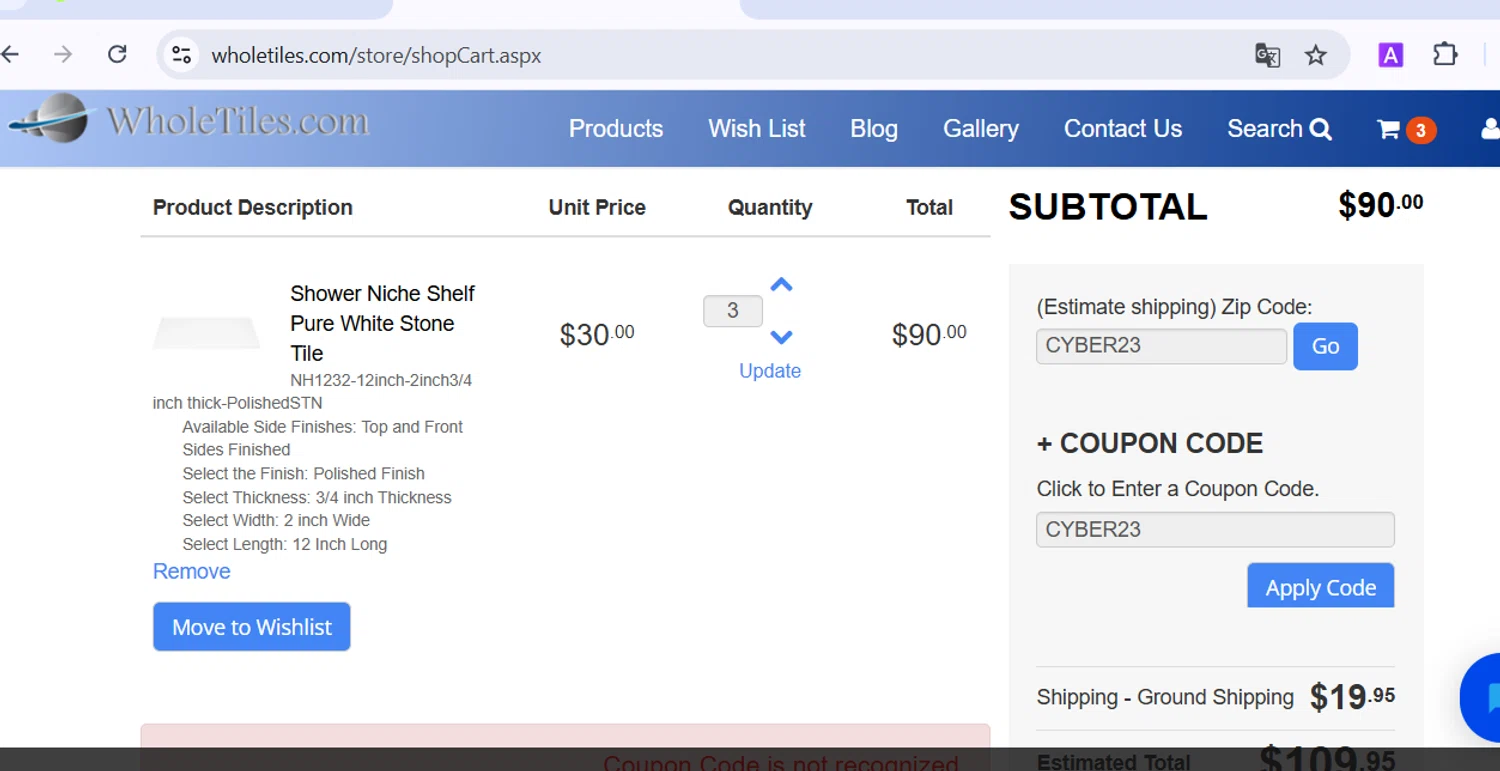Click the browser back arrow
Viewport: 1500px width, 771px height.
[9, 54]
